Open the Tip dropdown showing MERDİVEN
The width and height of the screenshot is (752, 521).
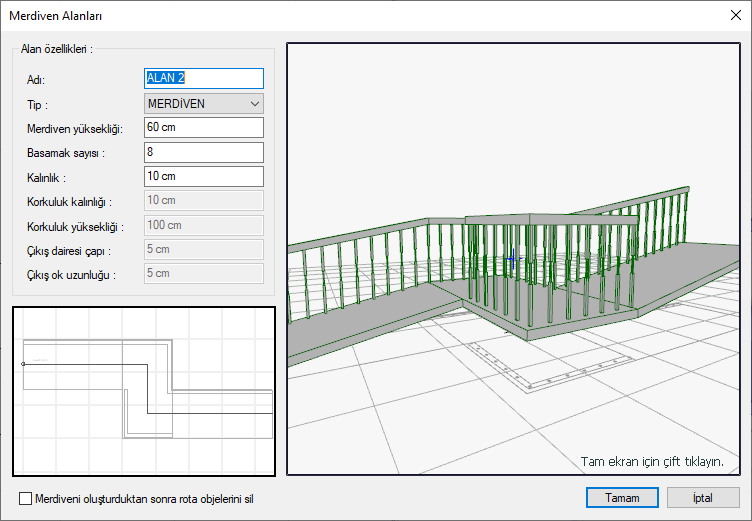click(204, 103)
